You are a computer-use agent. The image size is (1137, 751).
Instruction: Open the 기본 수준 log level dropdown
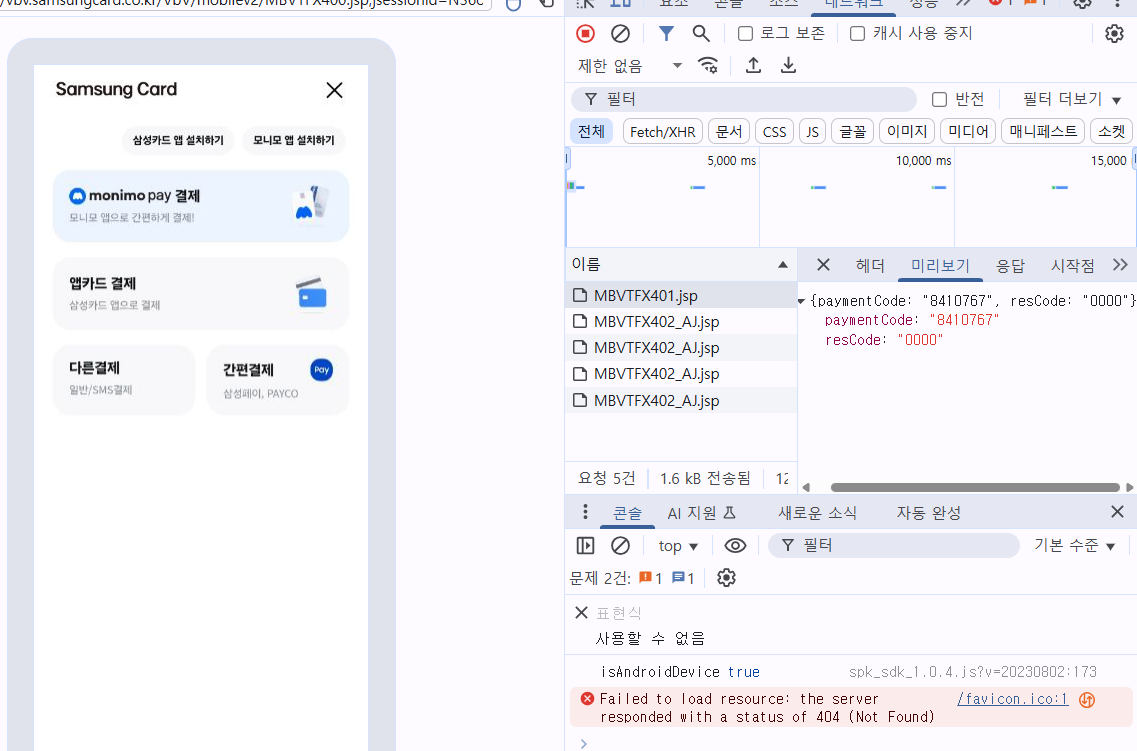coord(1075,545)
